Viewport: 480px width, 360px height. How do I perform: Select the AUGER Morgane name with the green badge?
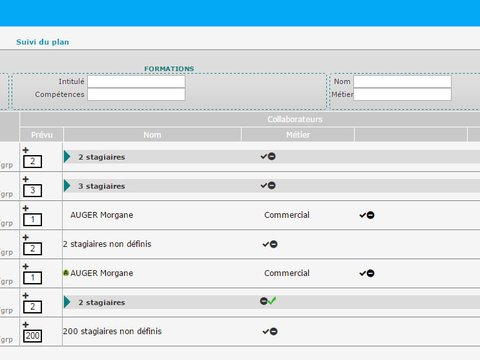click(x=102, y=273)
